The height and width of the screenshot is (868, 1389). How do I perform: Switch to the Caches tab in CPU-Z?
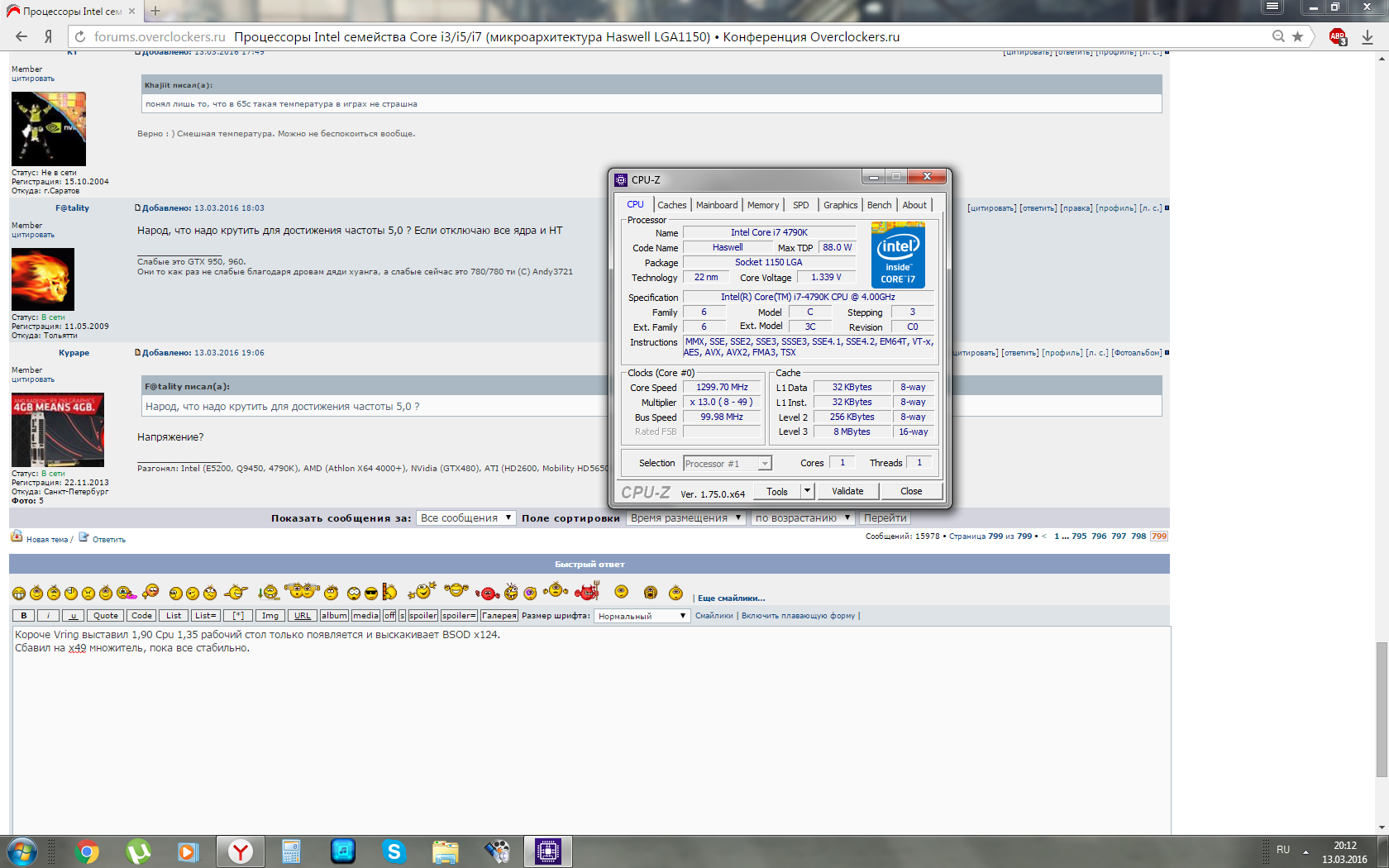[x=672, y=205]
